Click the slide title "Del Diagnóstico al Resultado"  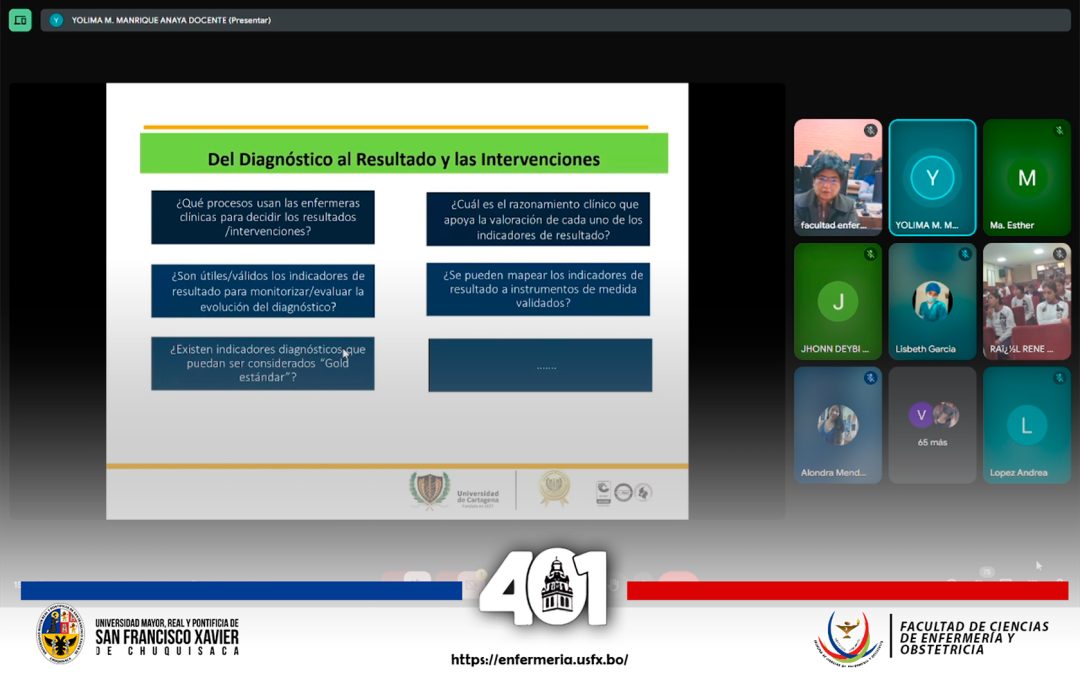pyautogui.click(x=403, y=159)
